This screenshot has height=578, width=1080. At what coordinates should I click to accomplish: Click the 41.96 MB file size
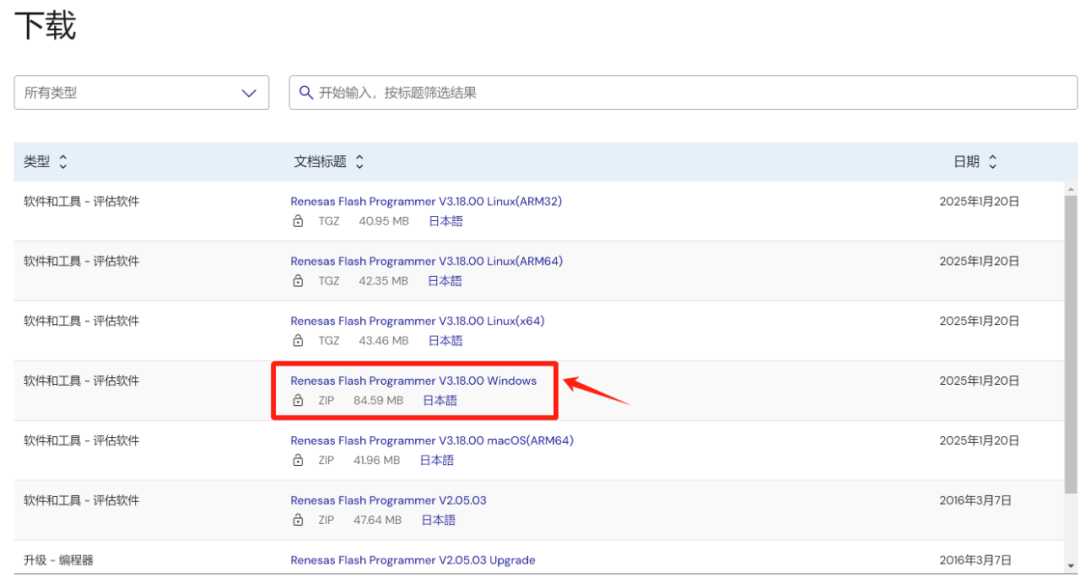tap(377, 460)
